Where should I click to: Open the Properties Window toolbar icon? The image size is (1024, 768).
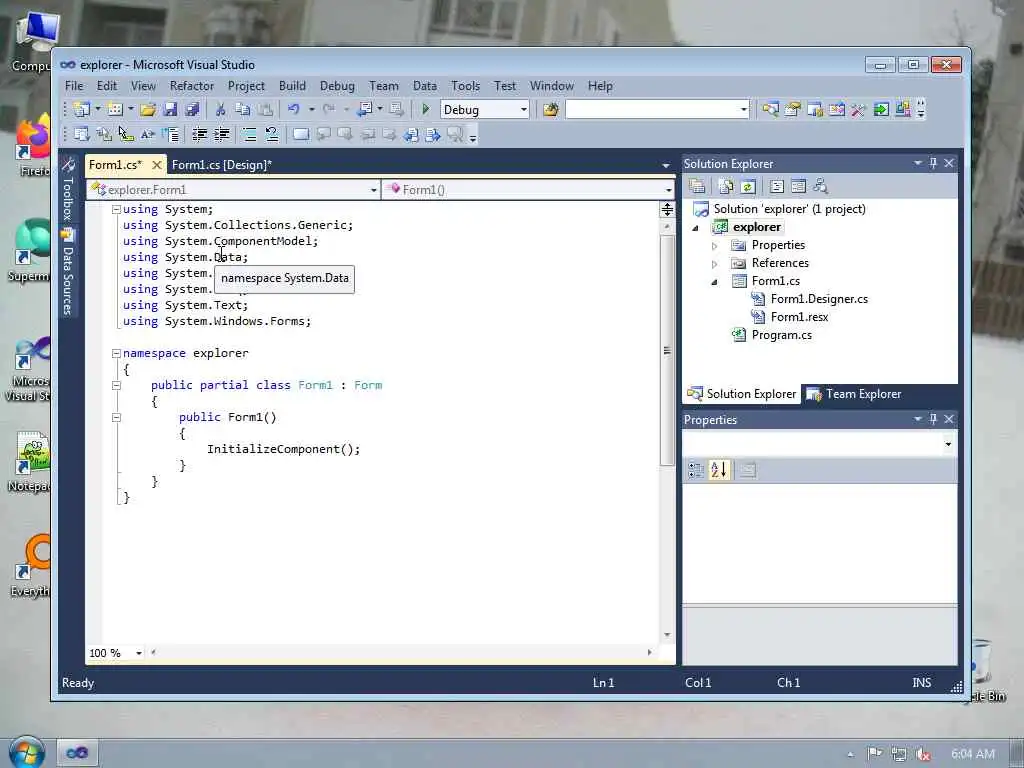tap(792, 110)
